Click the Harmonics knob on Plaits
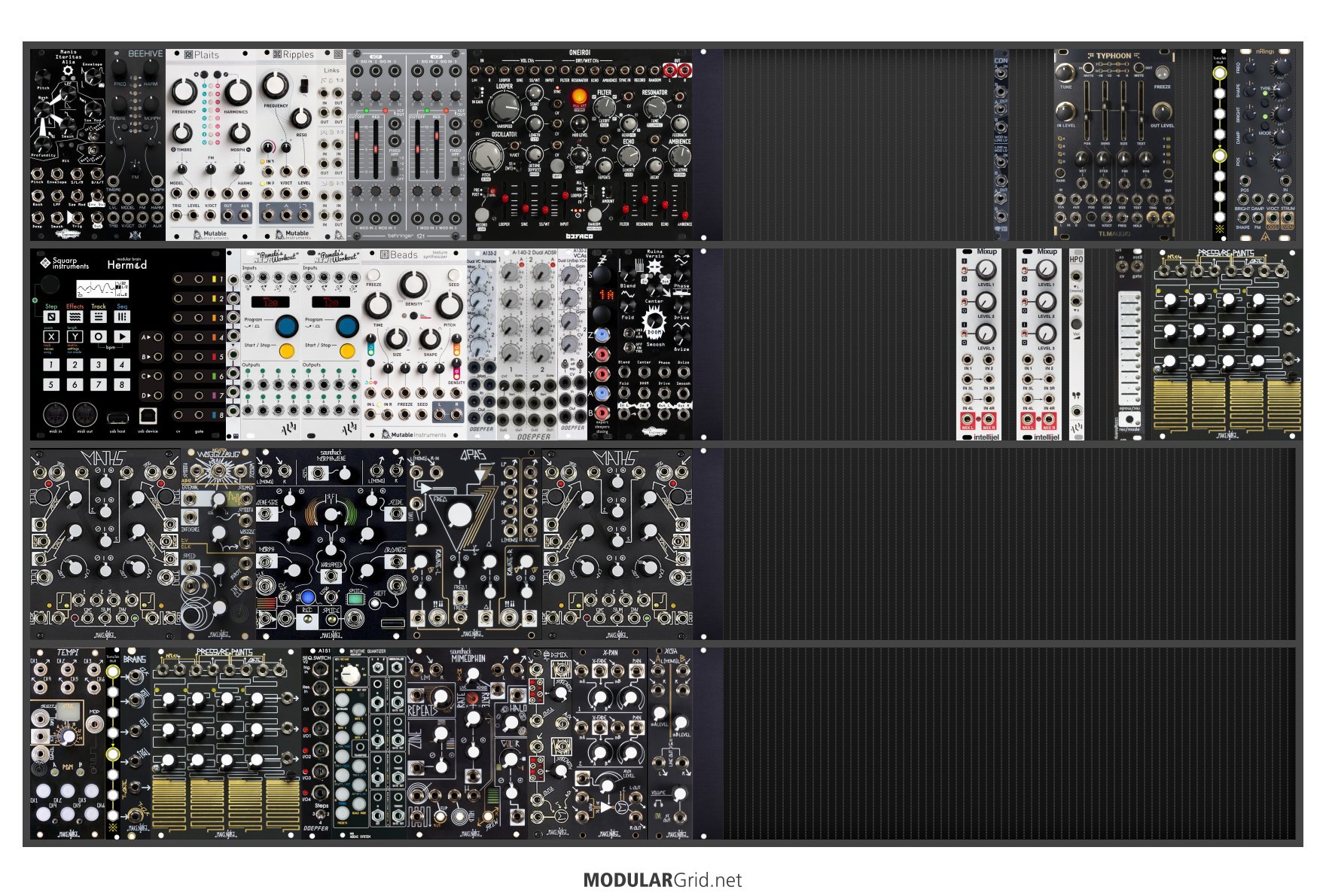1326x896 pixels. tap(237, 92)
